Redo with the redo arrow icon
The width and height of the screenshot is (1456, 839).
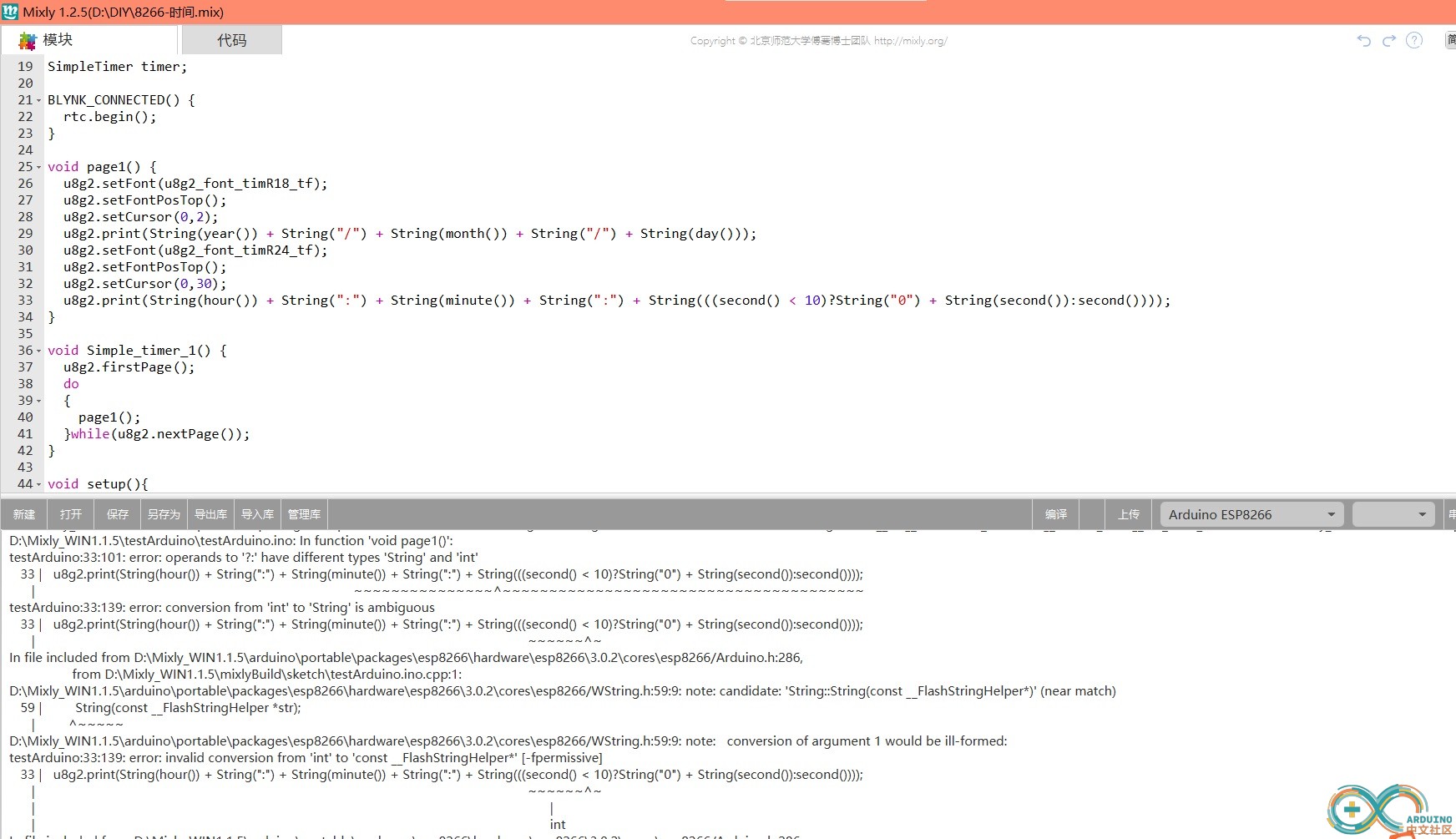[1389, 40]
